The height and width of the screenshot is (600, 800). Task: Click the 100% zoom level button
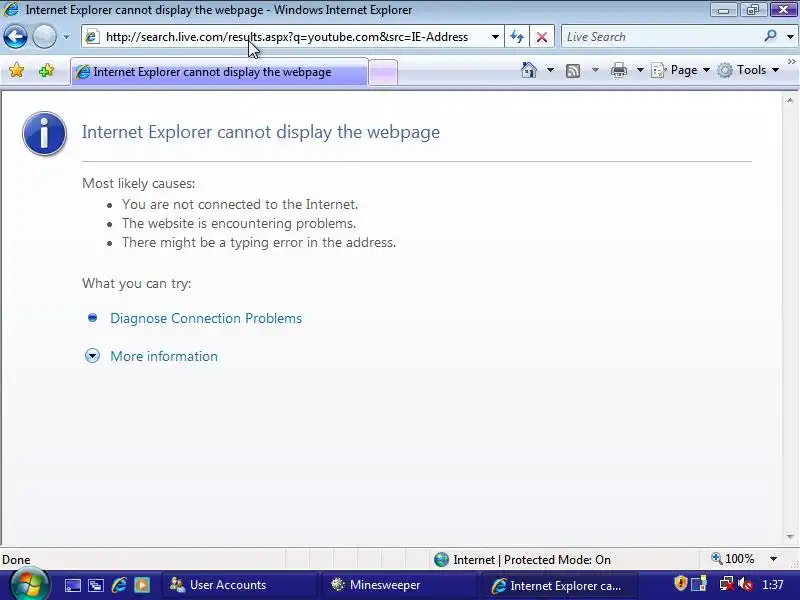pyautogui.click(x=733, y=559)
